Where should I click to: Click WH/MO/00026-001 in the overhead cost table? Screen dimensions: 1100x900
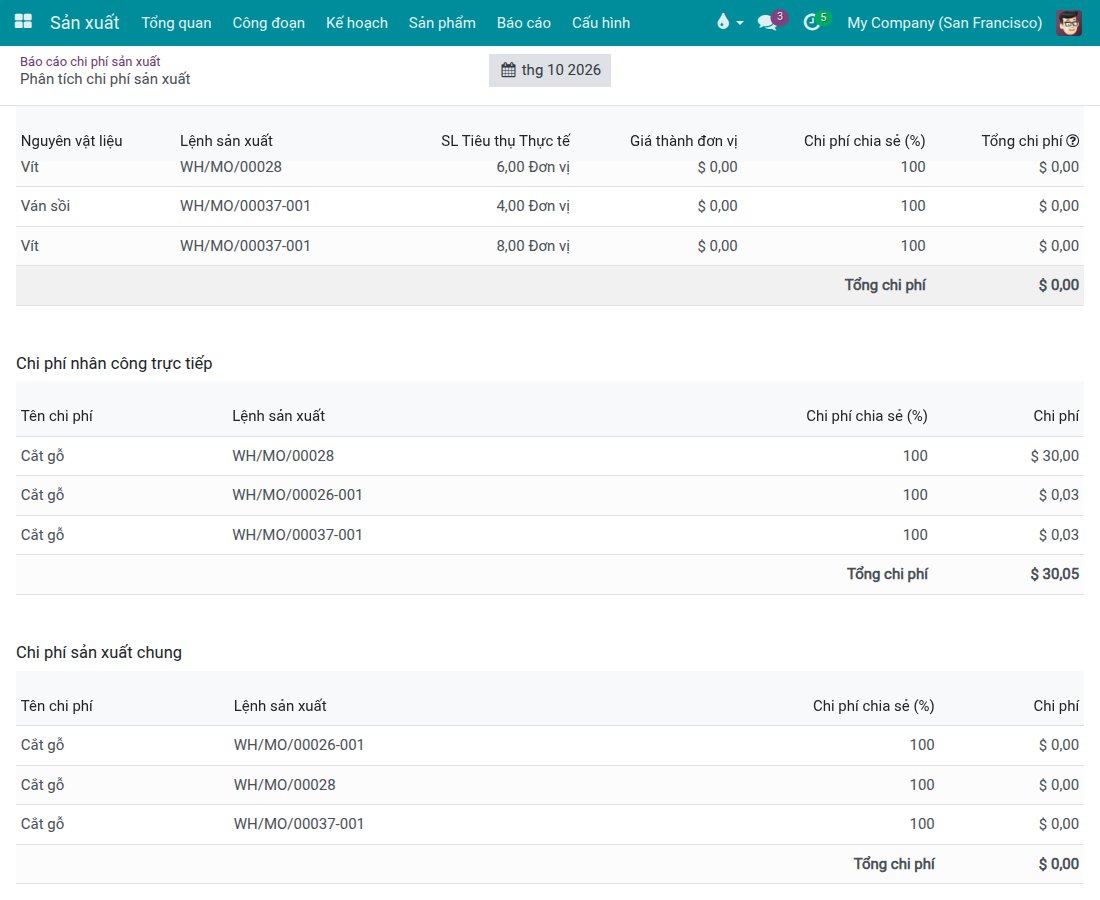299,745
